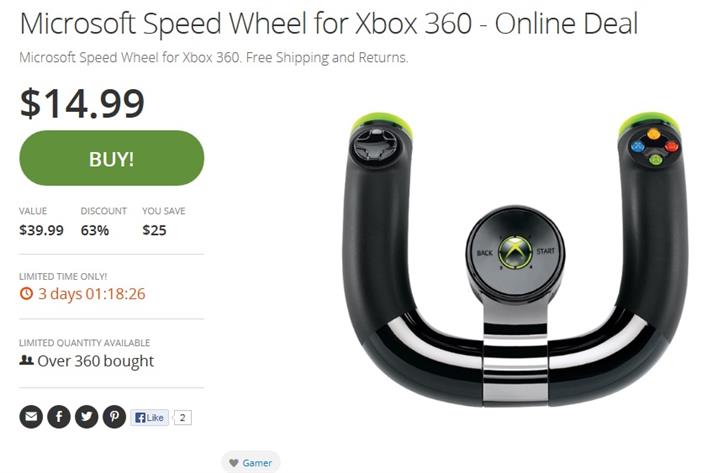
Task: Share the deal via email icon
Action: tap(31, 416)
